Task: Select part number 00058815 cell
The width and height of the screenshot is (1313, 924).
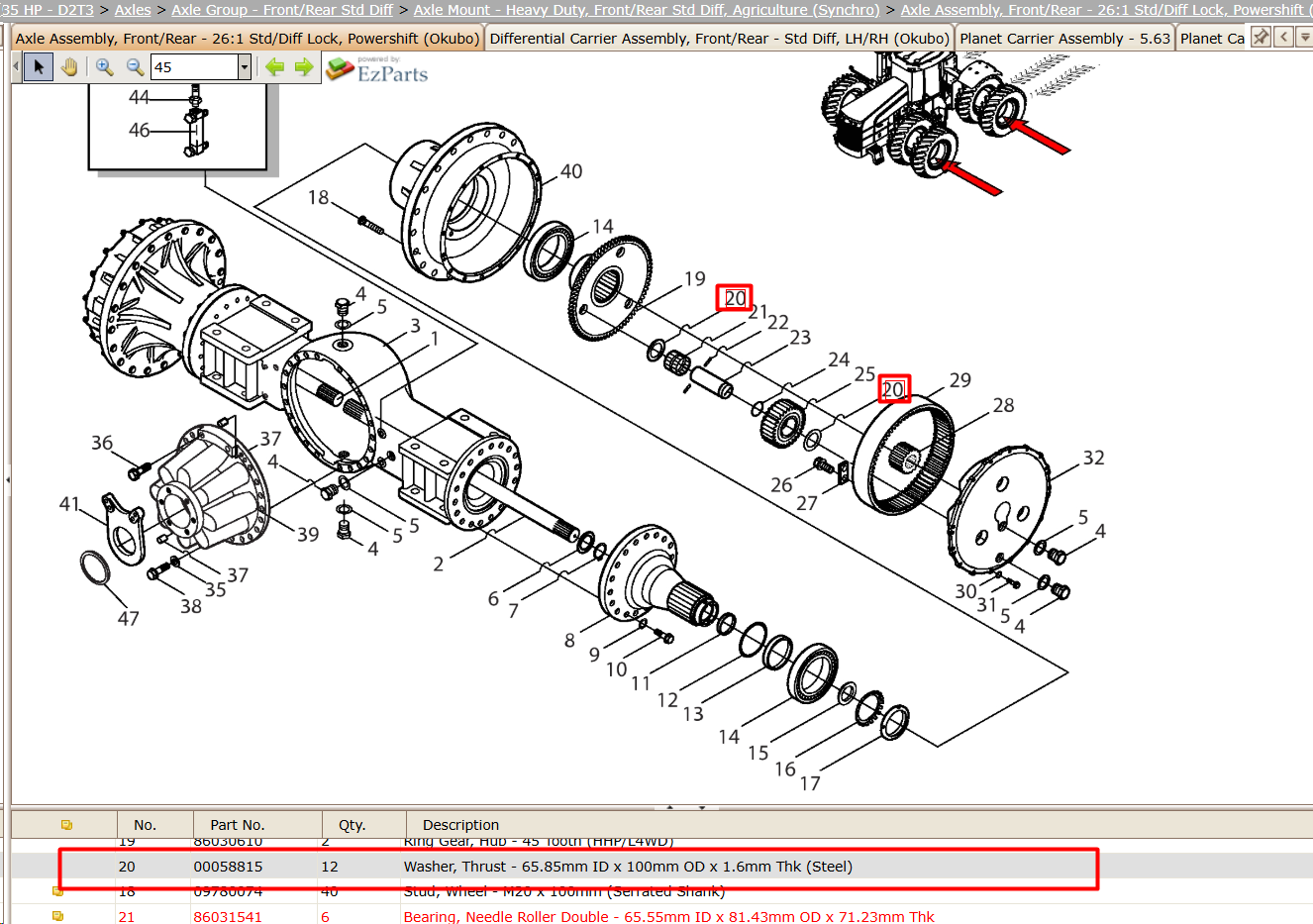Action: click(229, 867)
